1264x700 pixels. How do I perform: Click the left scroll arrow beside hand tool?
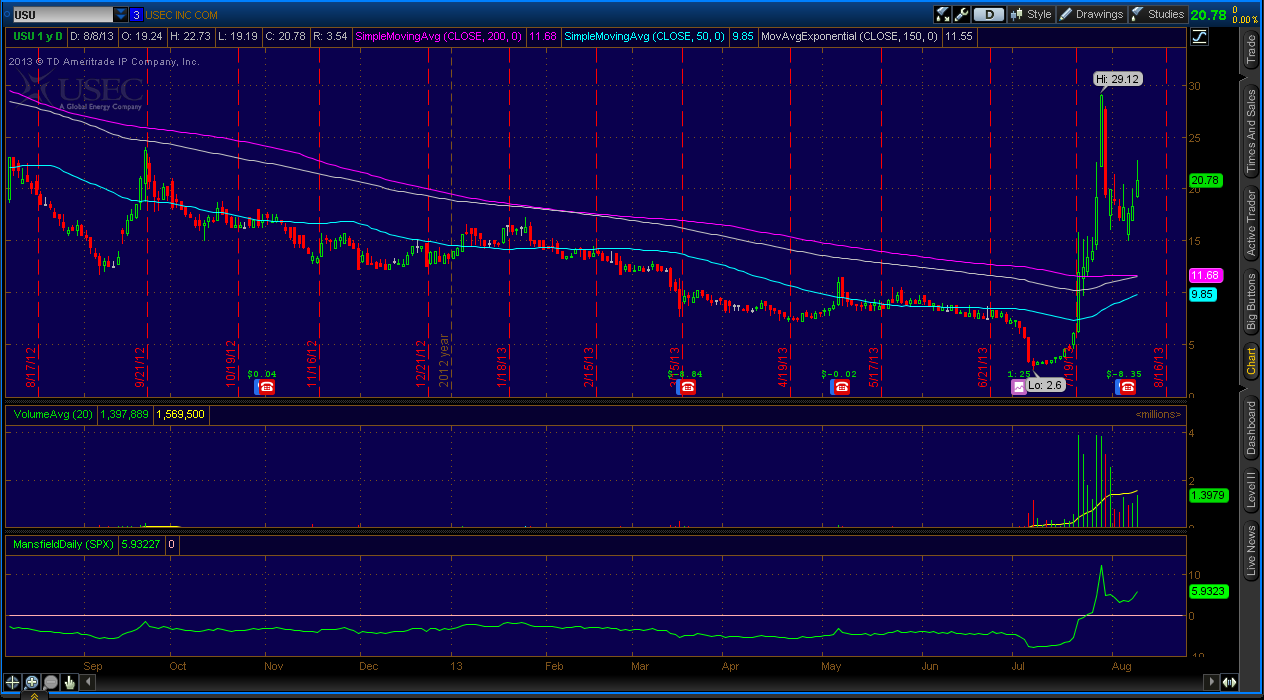pyautogui.click(x=86, y=682)
